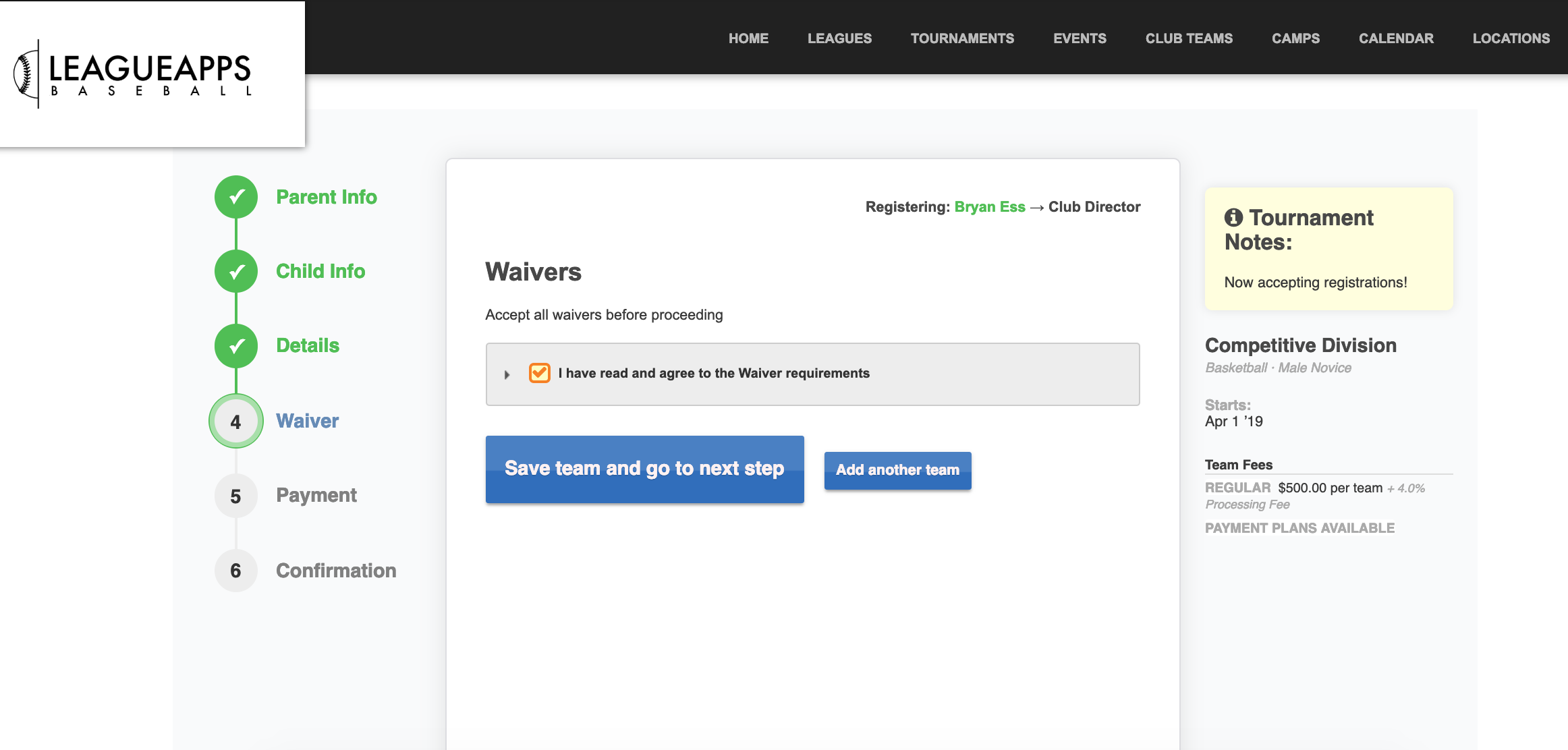This screenshot has height=750, width=1568.
Task: Click the 'Now accepting registrations!' note
Action: 1316,283
